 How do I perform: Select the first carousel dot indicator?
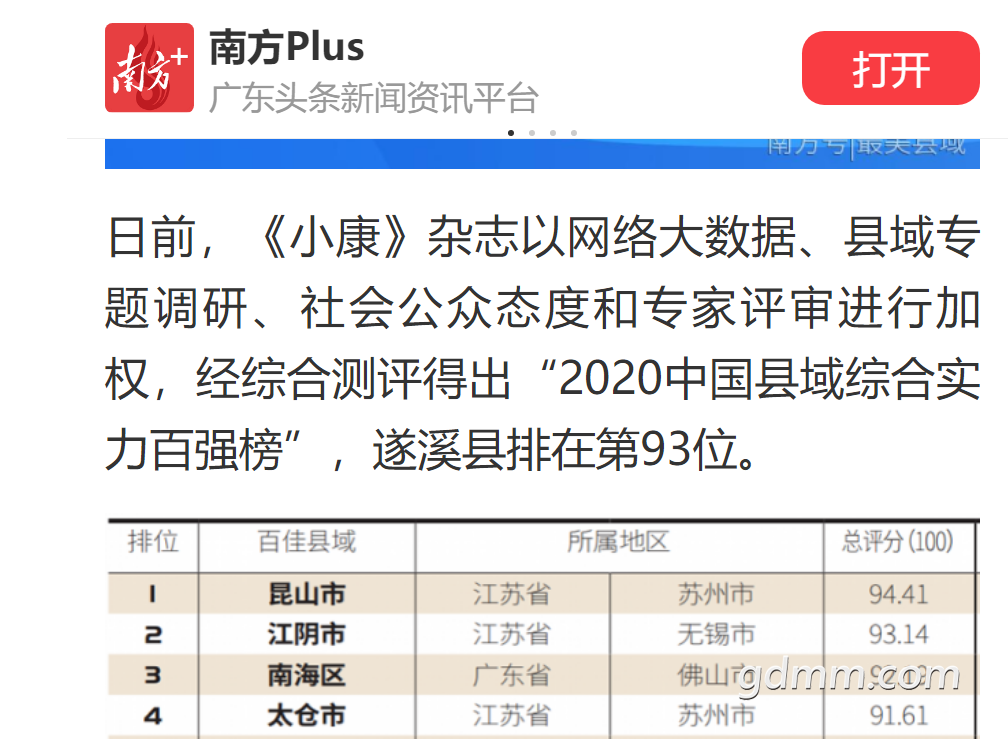click(x=511, y=132)
